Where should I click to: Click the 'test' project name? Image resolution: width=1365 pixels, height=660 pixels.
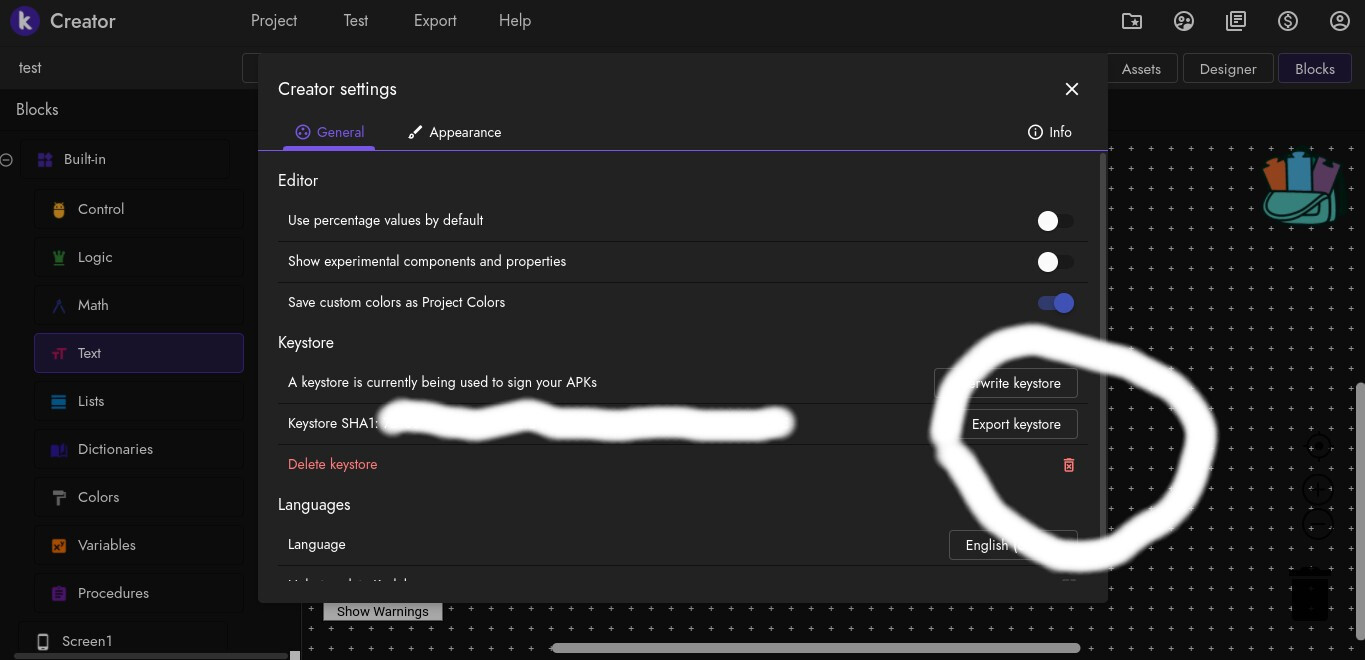(x=31, y=67)
